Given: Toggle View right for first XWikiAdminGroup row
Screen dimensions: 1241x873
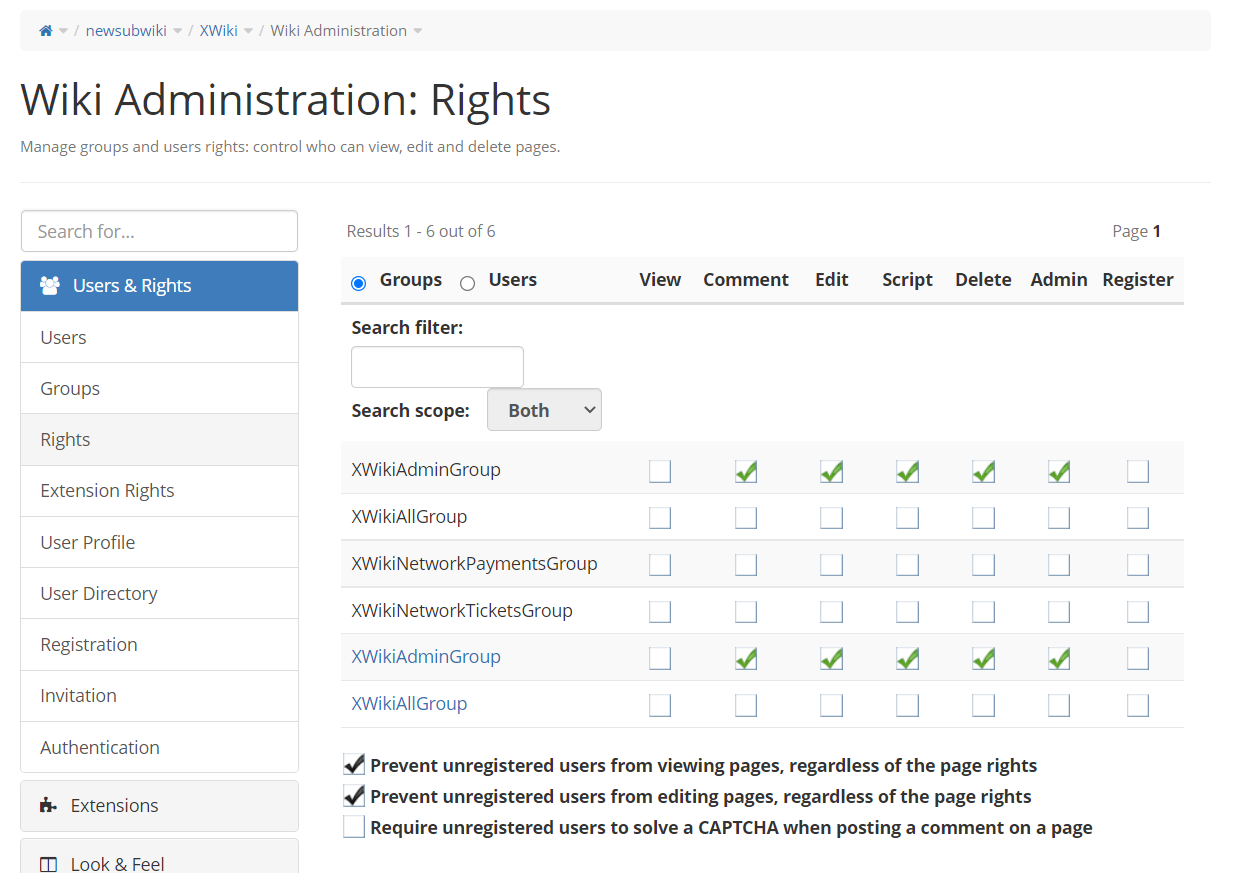Looking at the screenshot, I should (660, 471).
